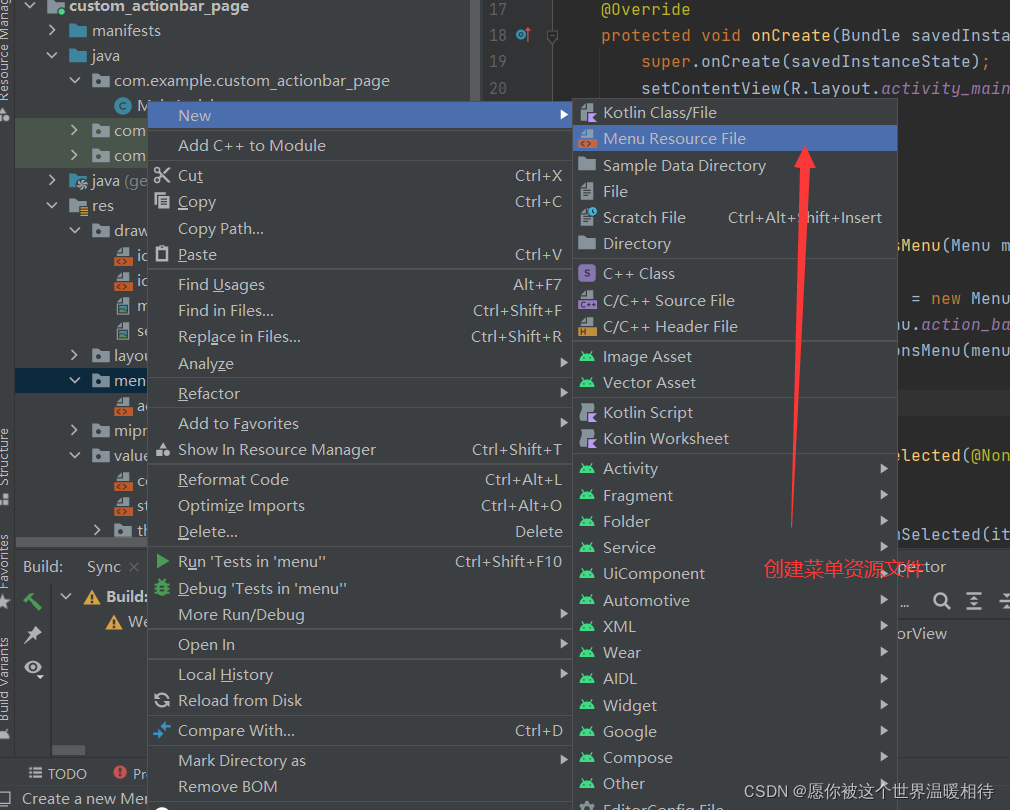Open the Refactor submenu
Image resolution: width=1010 pixels, height=810 pixels.
point(360,393)
